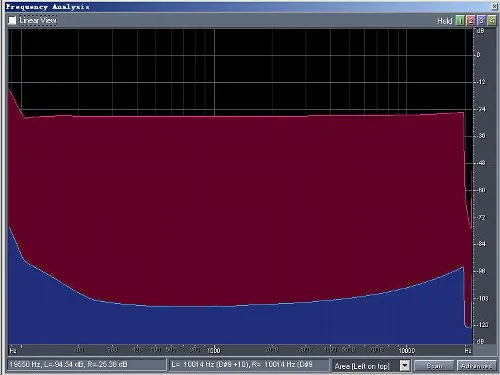Click the Linear View label text

[38, 20]
